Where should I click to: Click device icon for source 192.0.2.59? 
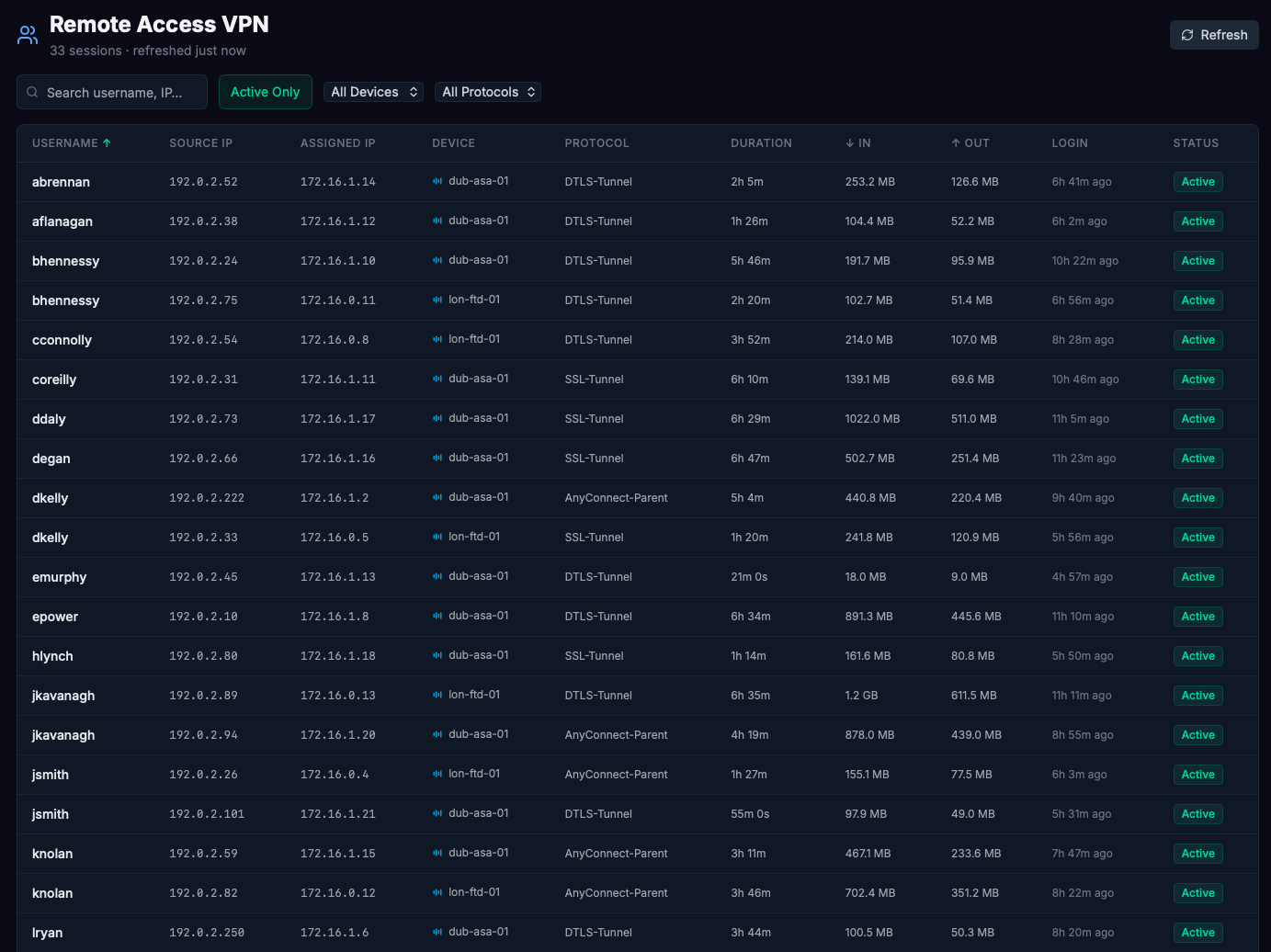437,853
